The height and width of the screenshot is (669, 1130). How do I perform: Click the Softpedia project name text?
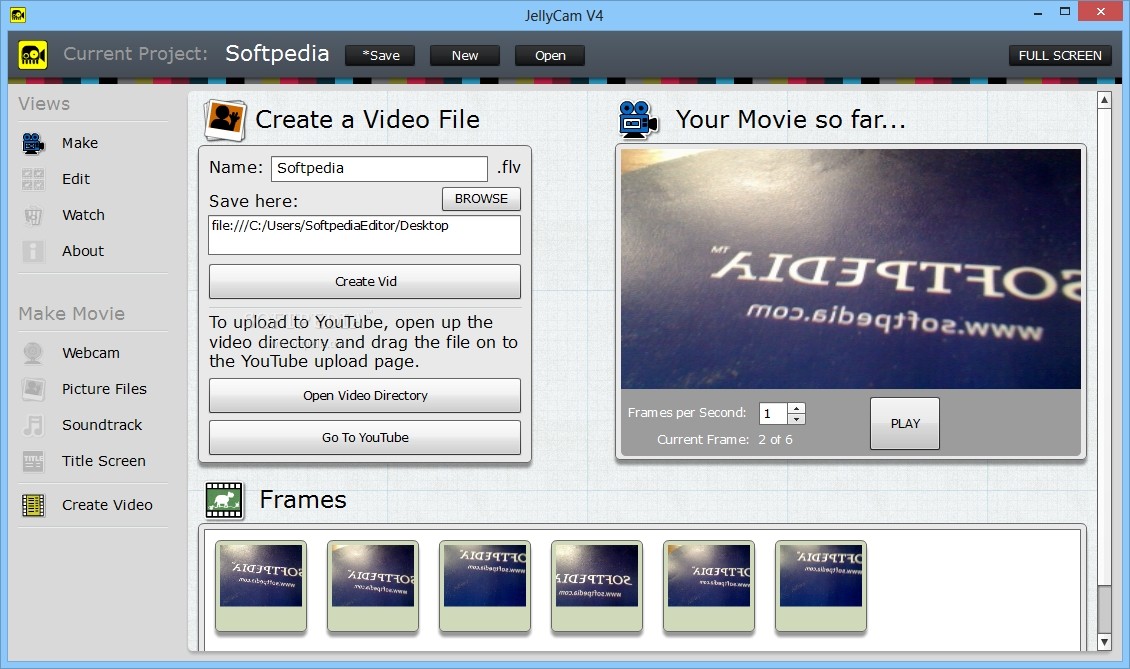(x=277, y=54)
